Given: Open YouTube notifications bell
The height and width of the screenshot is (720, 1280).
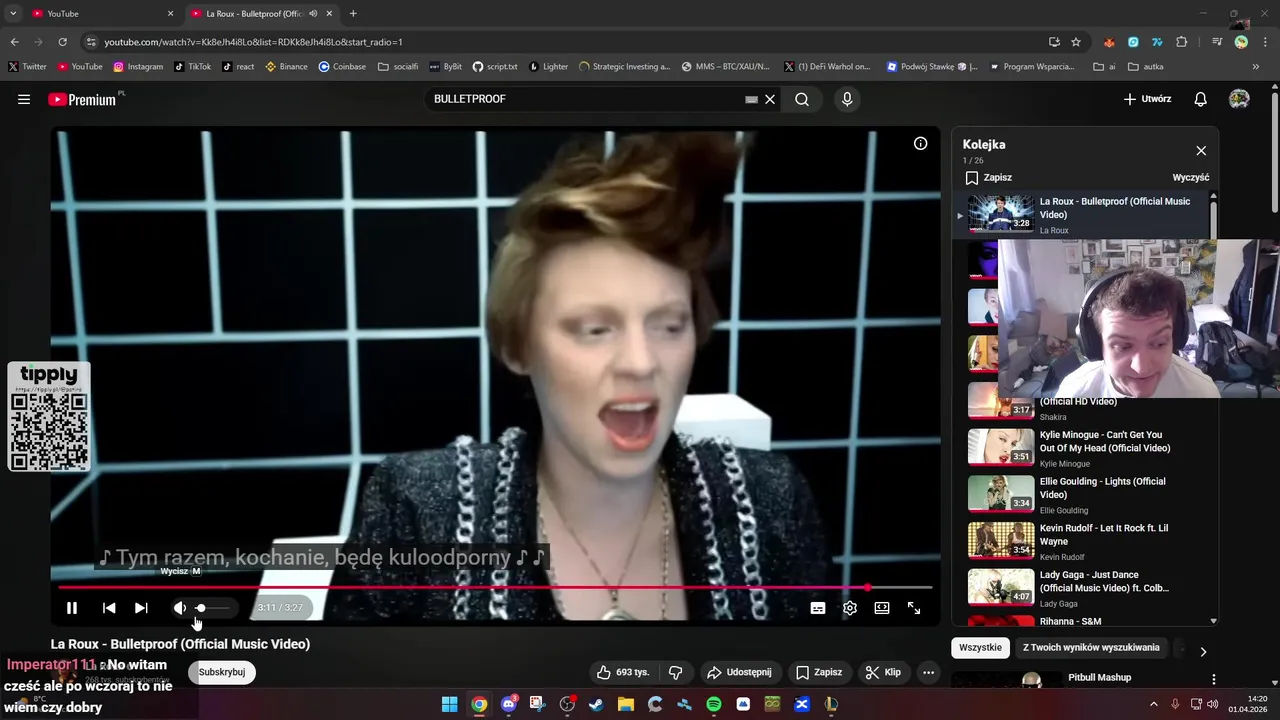Looking at the screenshot, I should coord(1201,99).
